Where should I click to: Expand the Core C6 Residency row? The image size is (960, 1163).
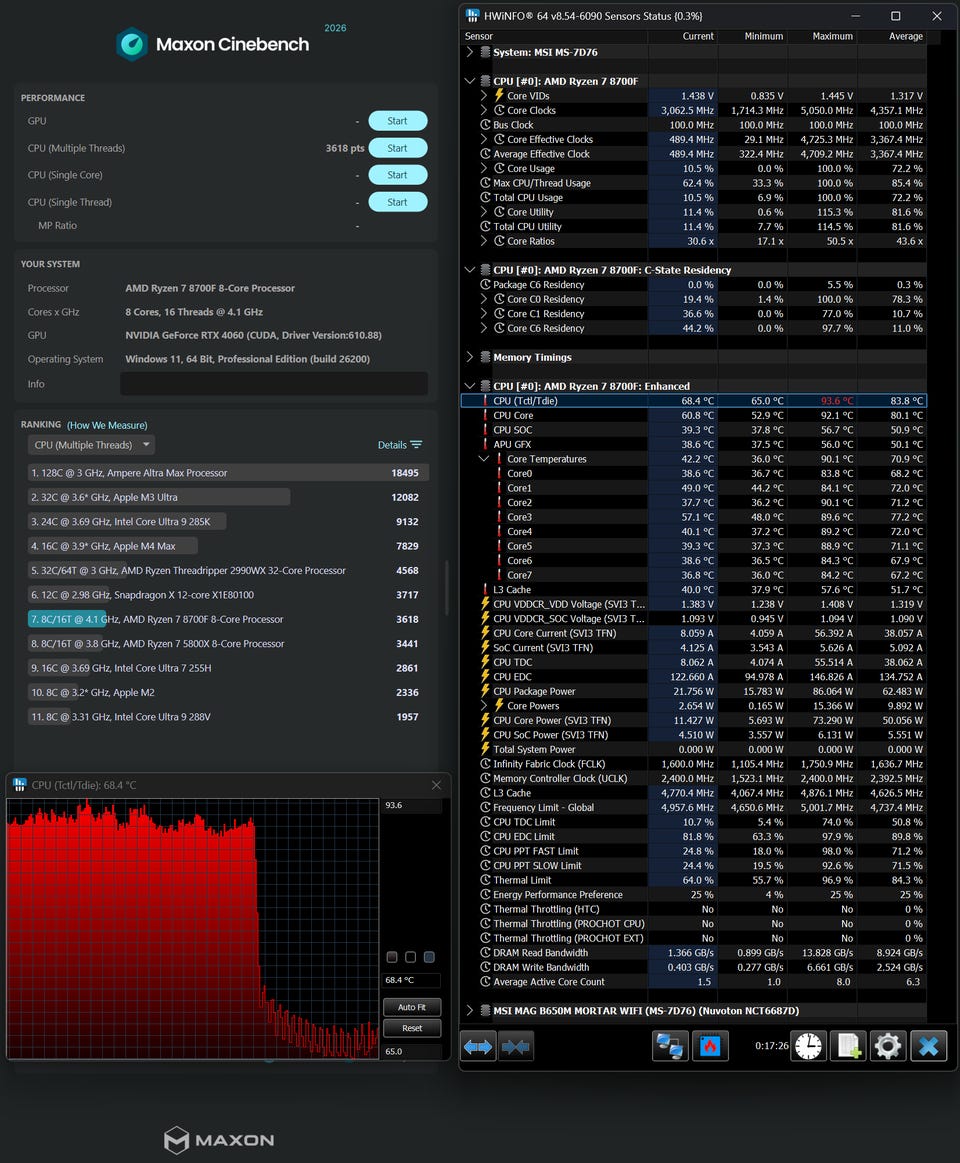click(484, 328)
